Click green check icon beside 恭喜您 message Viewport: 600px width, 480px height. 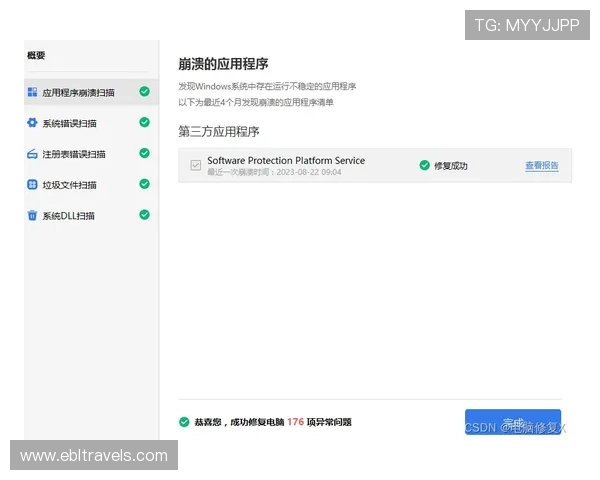[184, 422]
